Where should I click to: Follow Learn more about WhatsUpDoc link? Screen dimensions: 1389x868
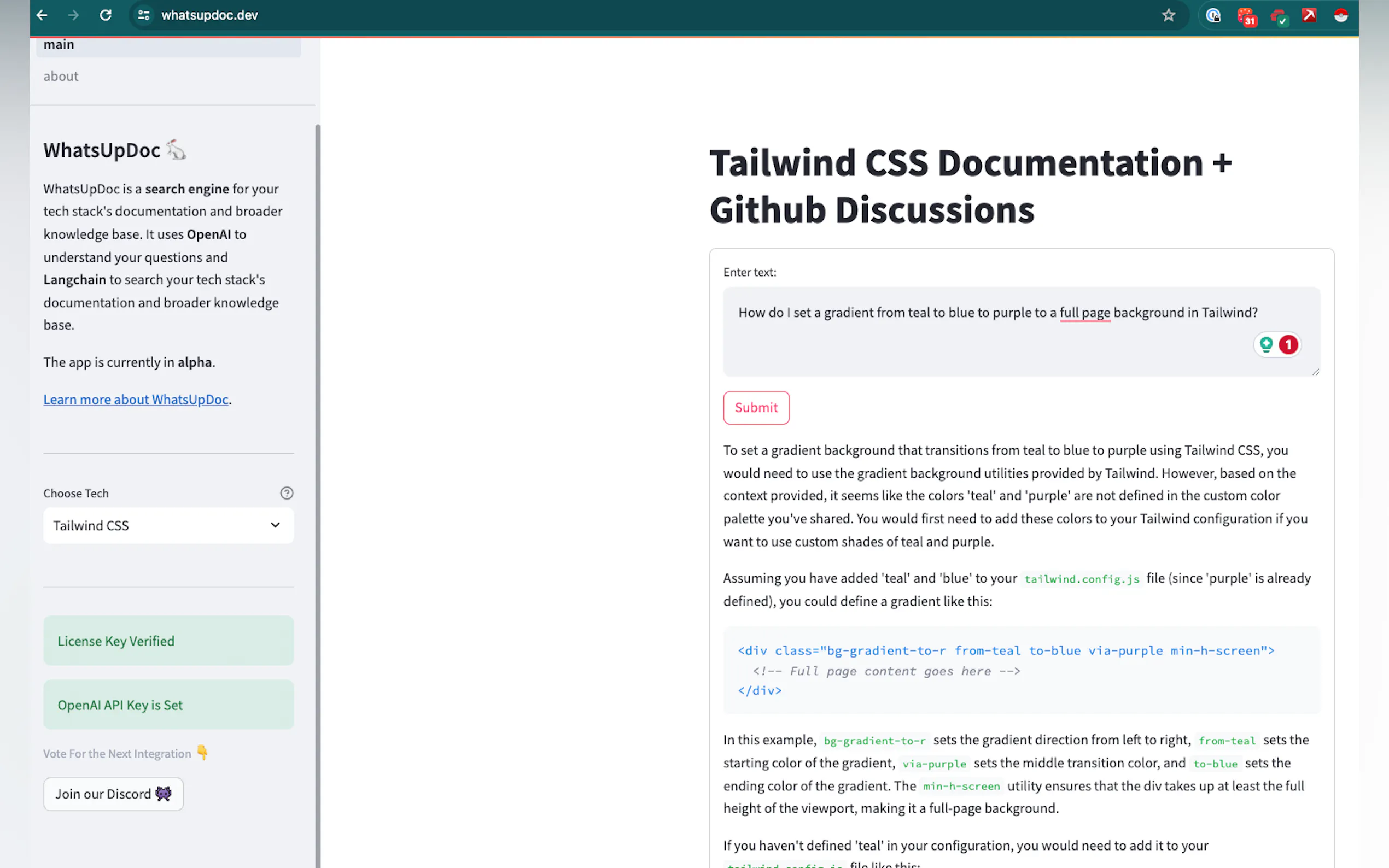coord(136,400)
